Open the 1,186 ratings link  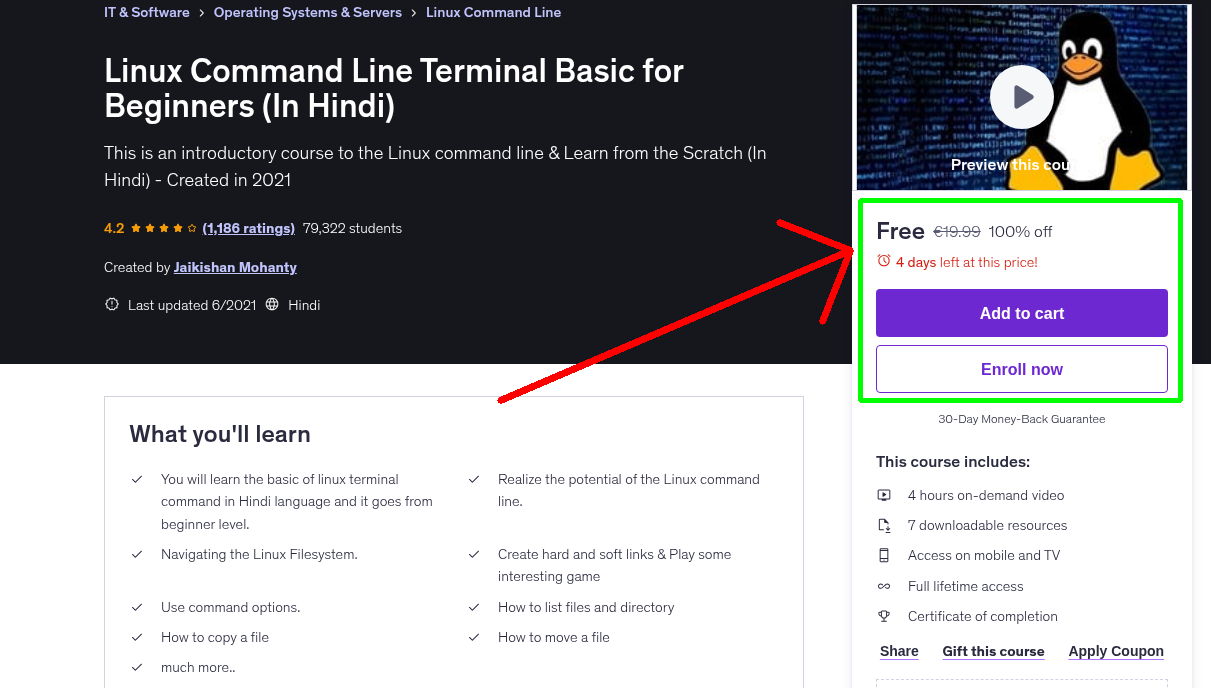(248, 228)
